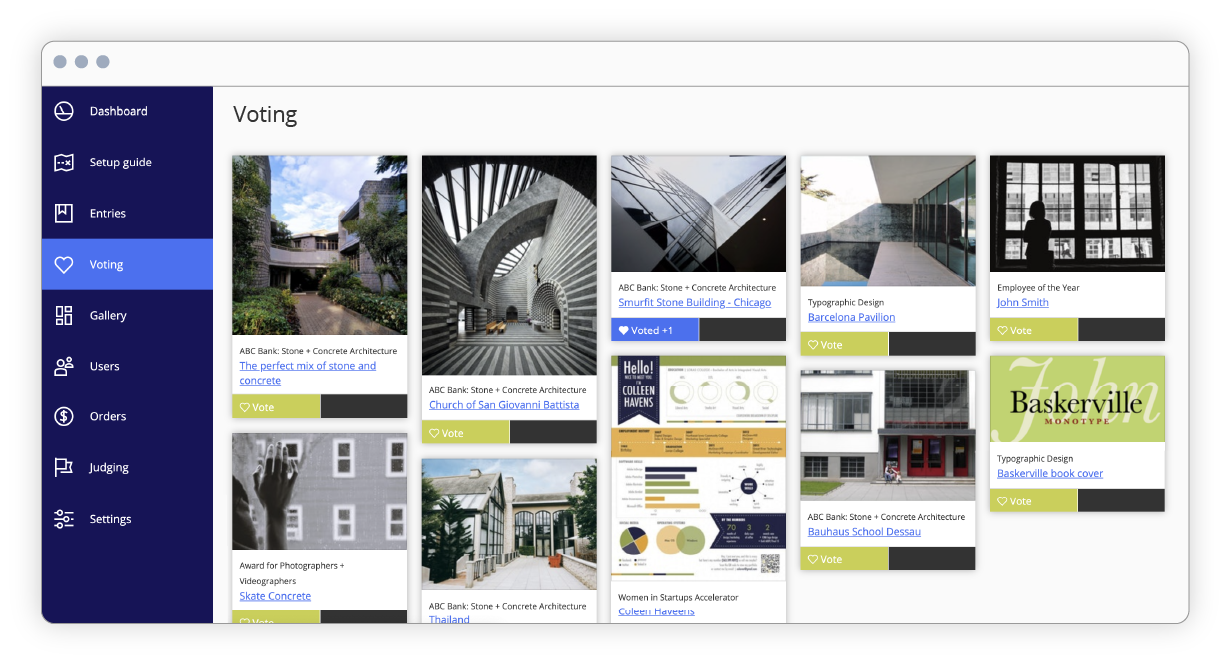Click the Dashboard gauge icon

tap(64, 111)
